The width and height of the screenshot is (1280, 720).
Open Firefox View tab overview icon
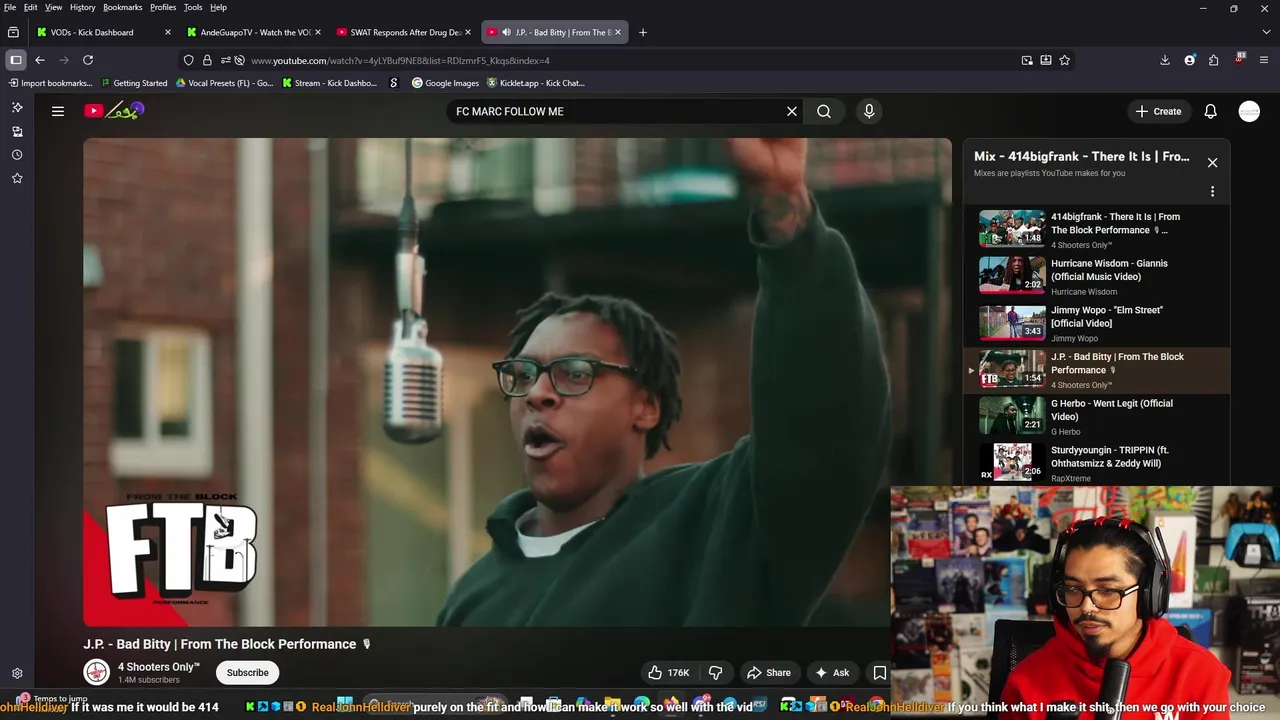point(13,32)
